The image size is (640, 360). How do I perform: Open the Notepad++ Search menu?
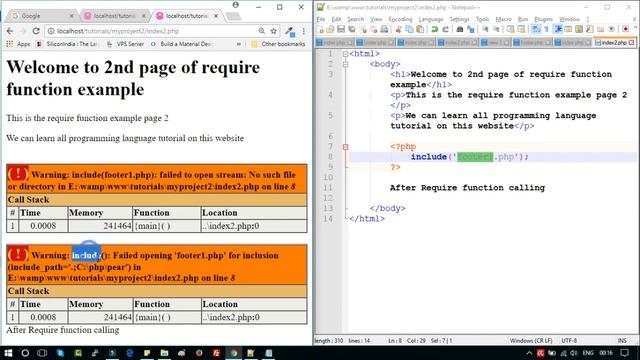click(x=356, y=19)
